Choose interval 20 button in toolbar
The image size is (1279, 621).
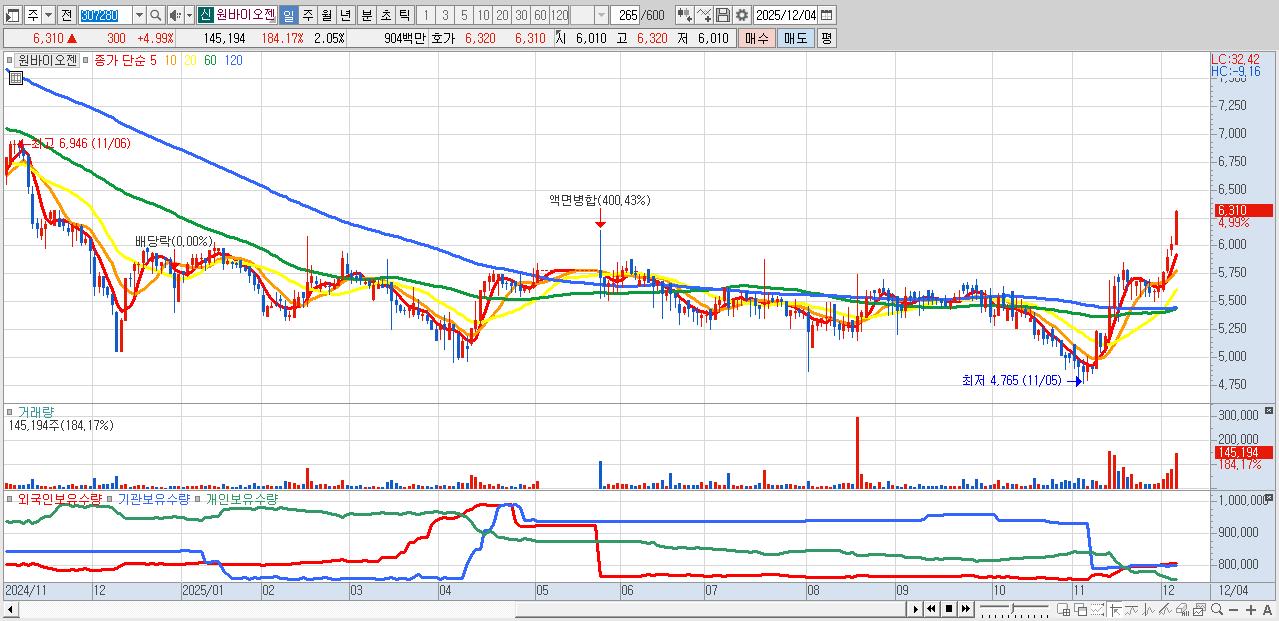pyautogui.click(x=502, y=15)
